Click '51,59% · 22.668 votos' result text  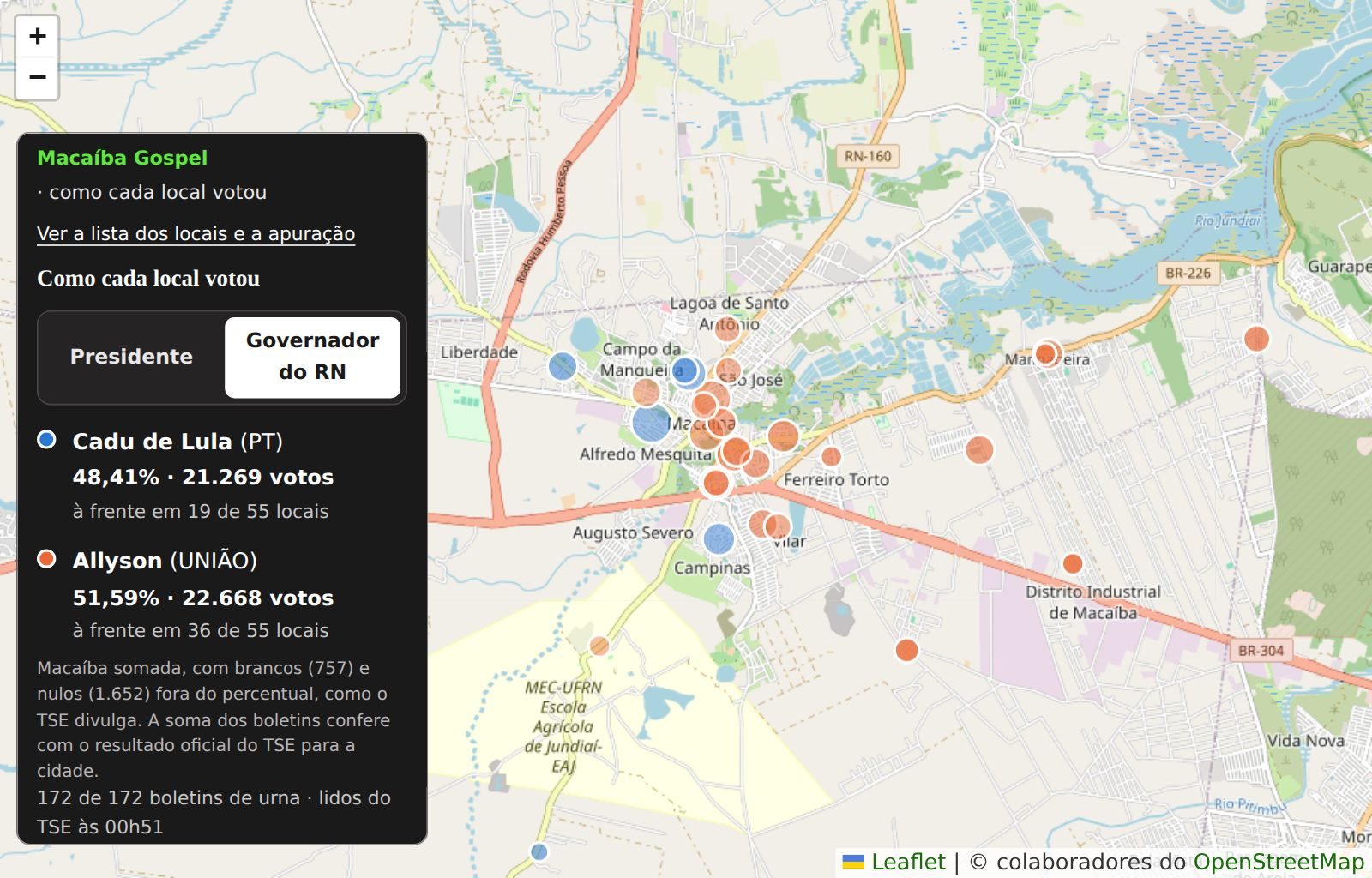point(203,598)
